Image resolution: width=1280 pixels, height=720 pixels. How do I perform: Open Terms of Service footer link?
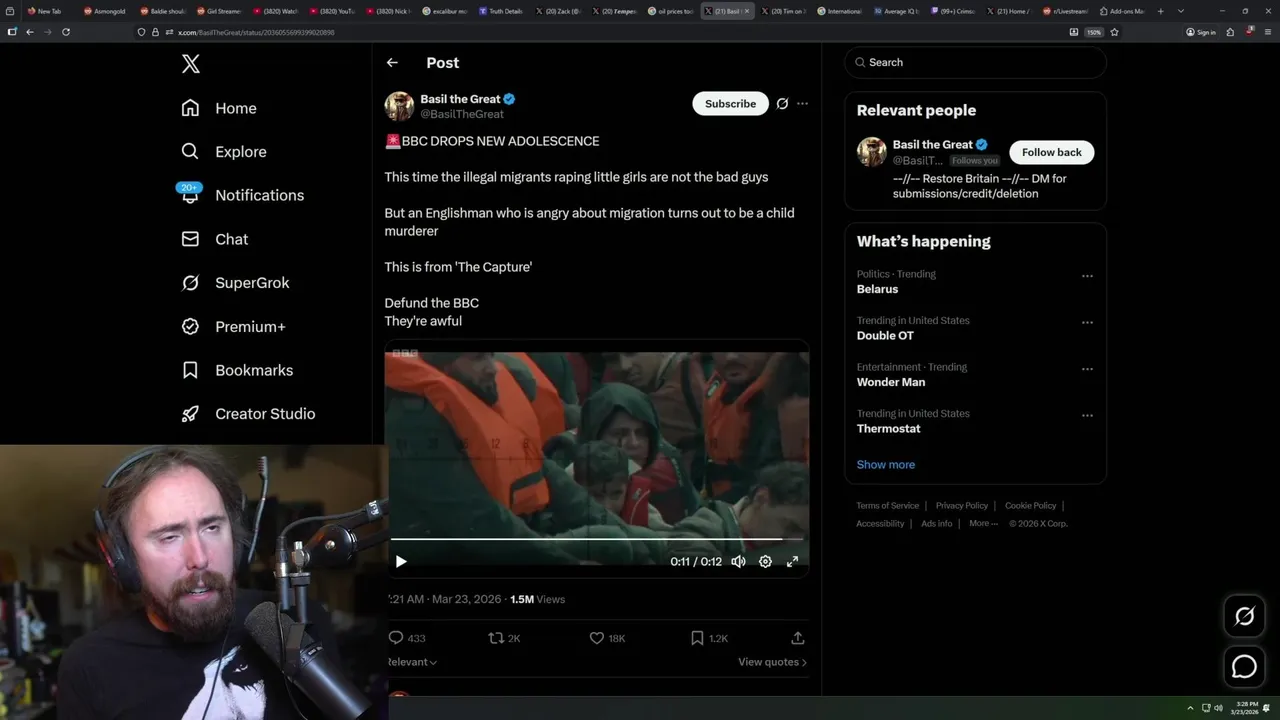pos(887,506)
